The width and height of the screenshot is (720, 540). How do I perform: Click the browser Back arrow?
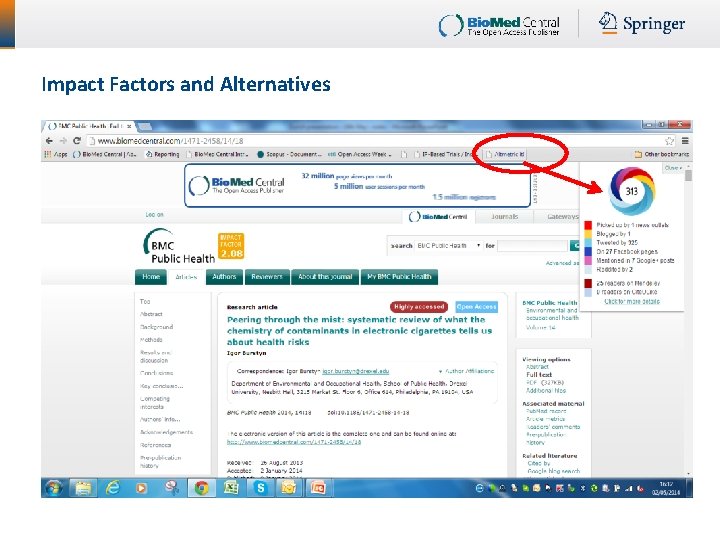coord(49,141)
